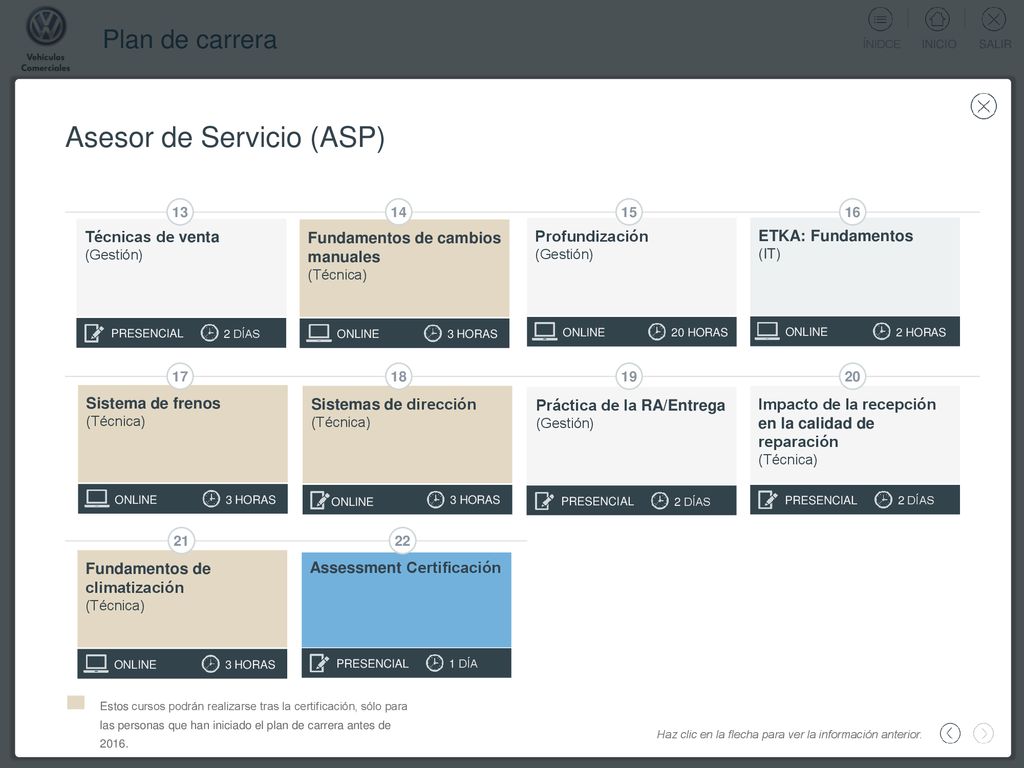
Task: Click step number 14 circle
Action: [x=398, y=212]
